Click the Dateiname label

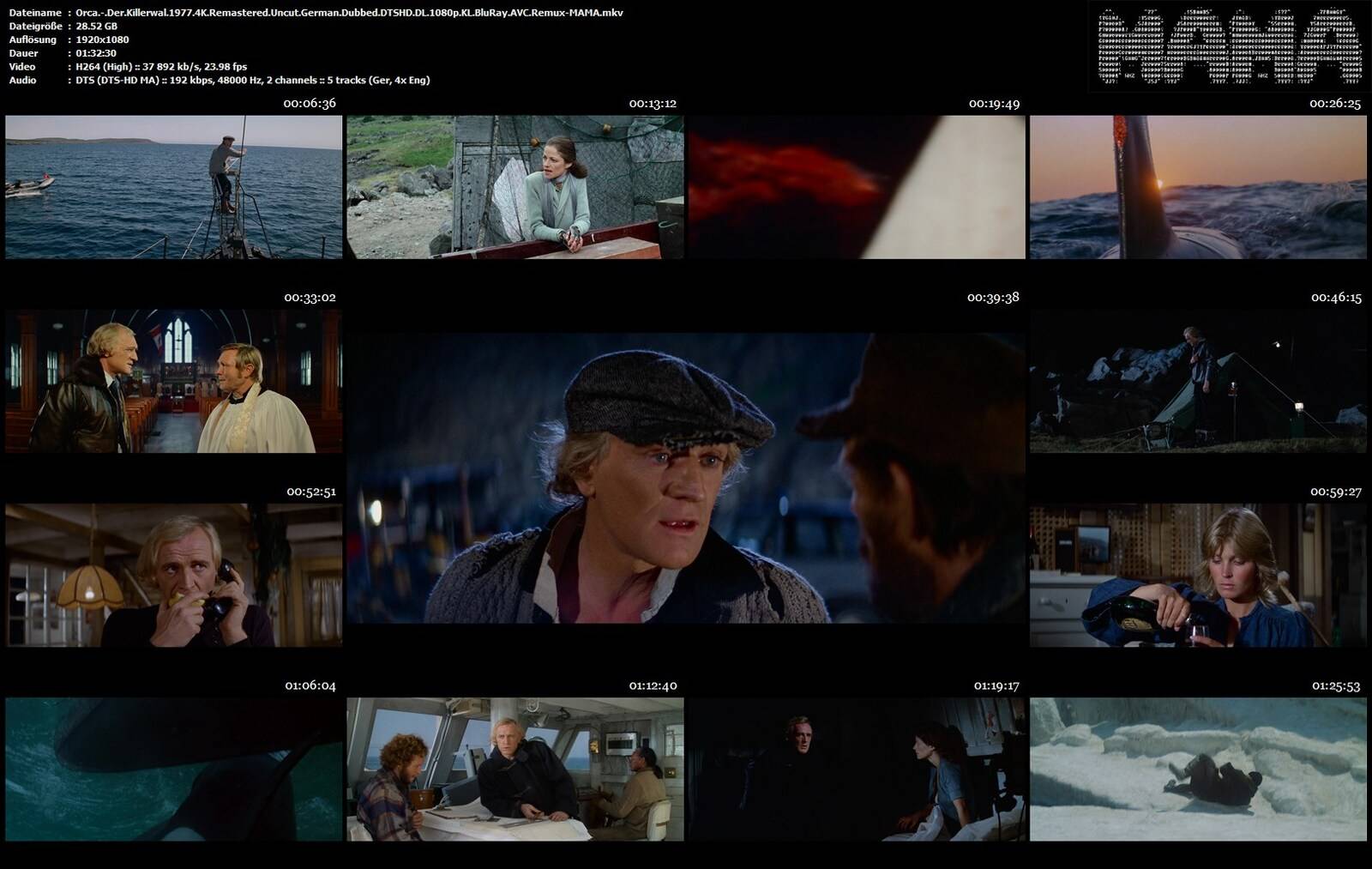point(35,13)
